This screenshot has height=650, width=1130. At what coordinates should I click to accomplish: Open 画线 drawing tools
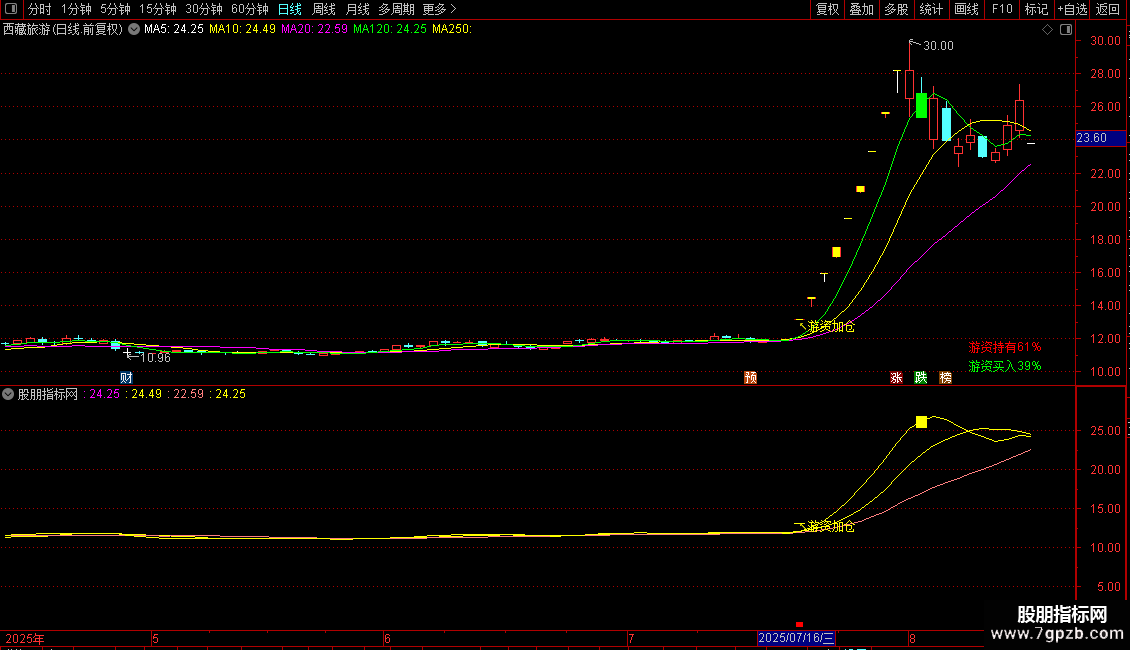(x=966, y=9)
